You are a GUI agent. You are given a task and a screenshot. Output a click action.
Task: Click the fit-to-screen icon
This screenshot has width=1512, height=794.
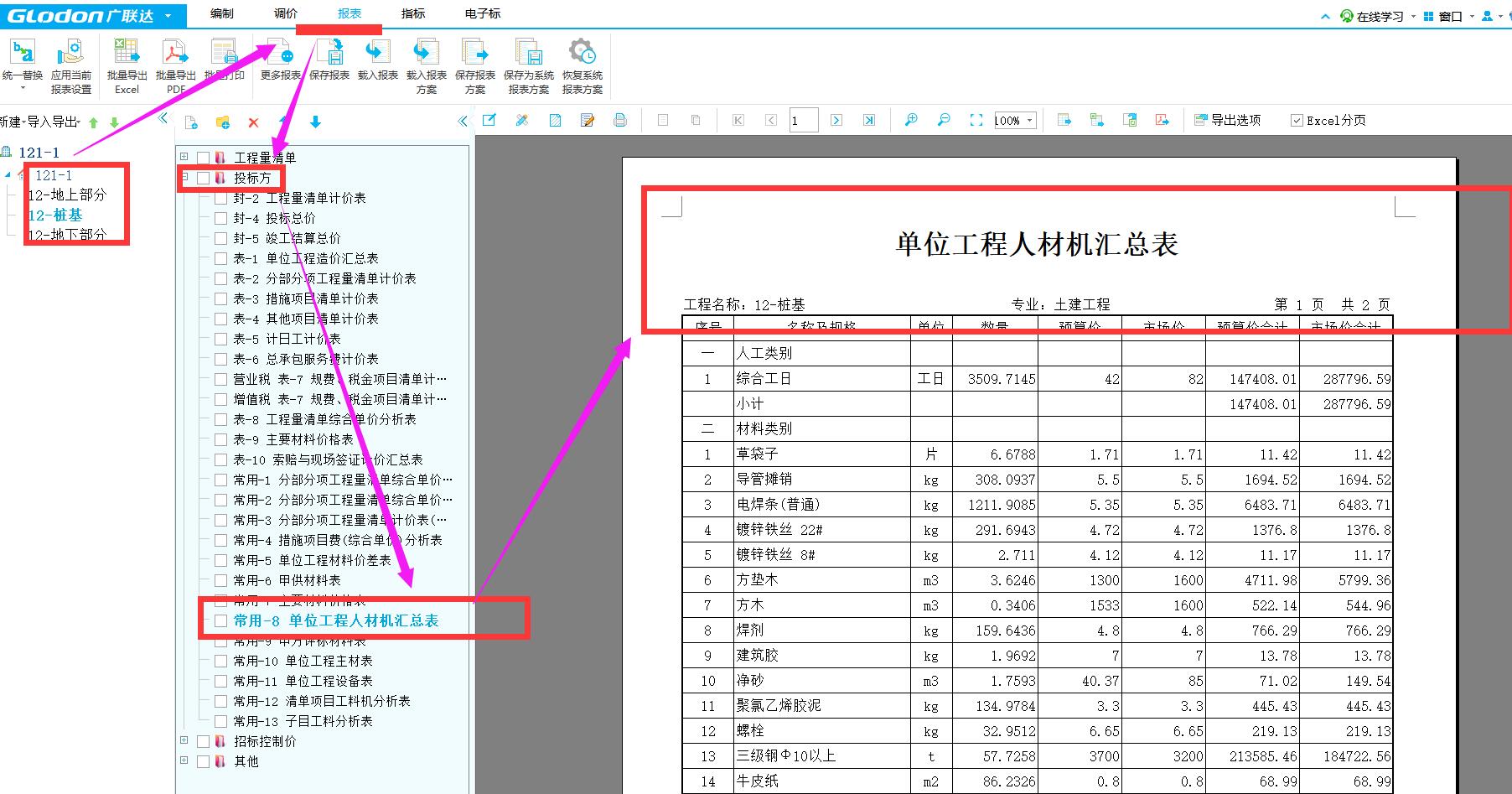click(976, 120)
